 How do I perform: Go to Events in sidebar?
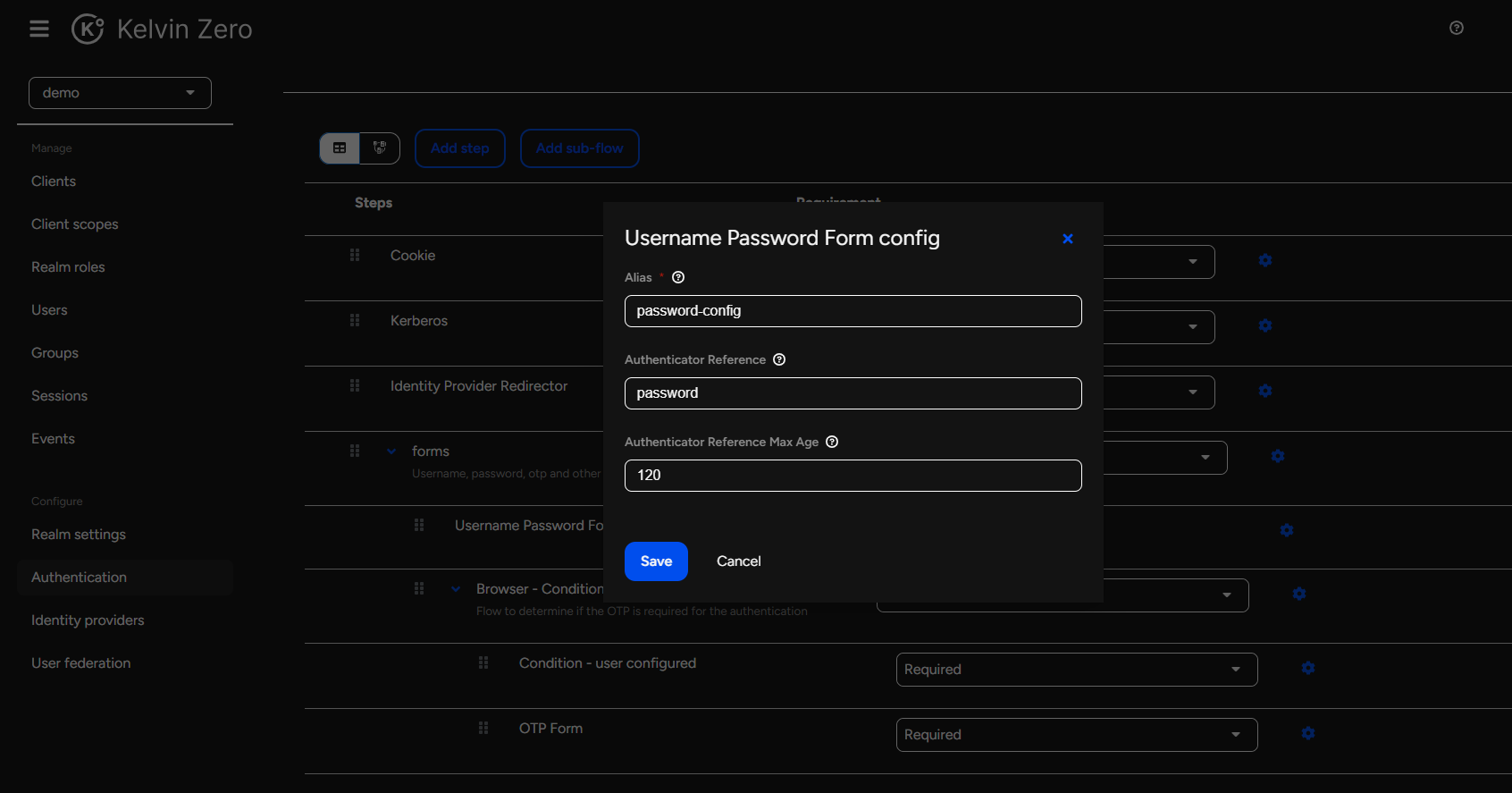pyautogui.click(x=53, y=439)
